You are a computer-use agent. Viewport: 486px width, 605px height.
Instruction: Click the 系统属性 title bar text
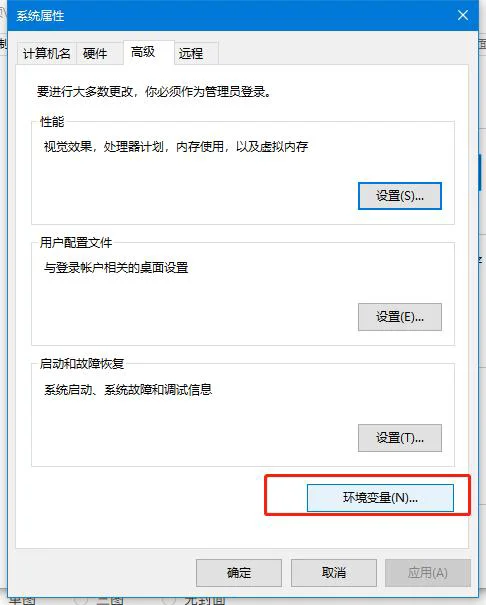click(x=40, y=16)
